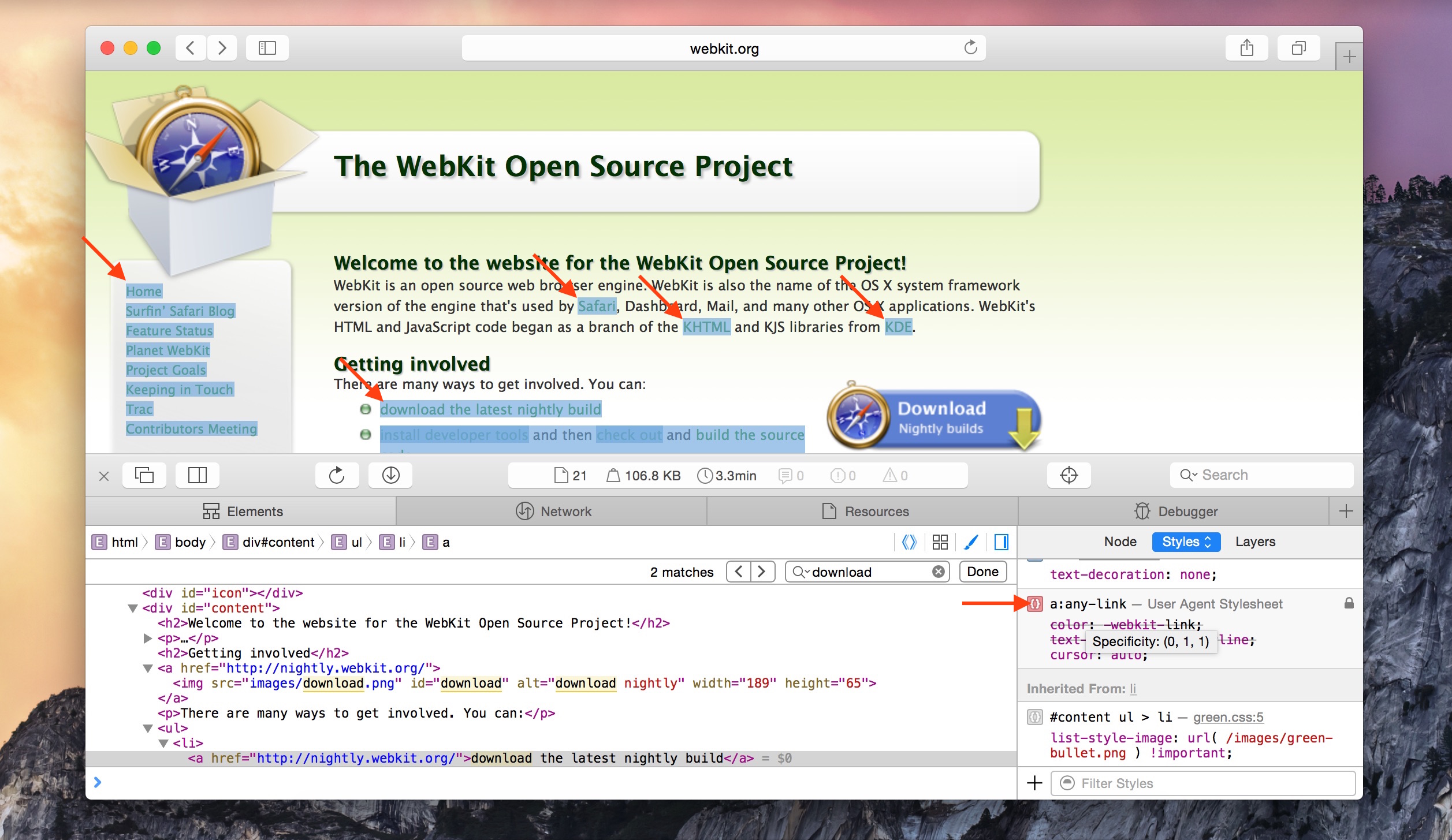Collapse the div id=content node
The height and width of the screenshot is (840, 1452).
133,608
